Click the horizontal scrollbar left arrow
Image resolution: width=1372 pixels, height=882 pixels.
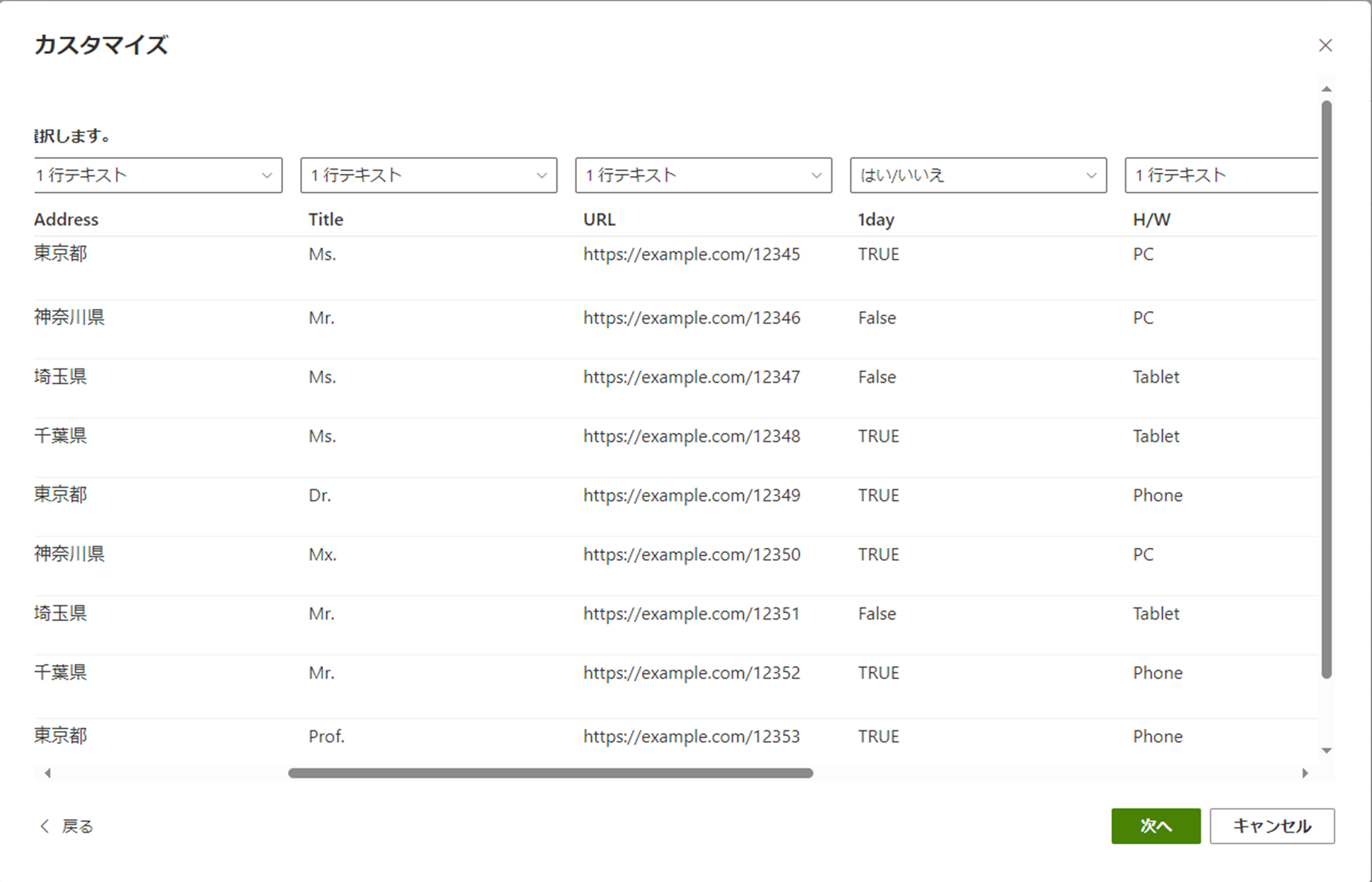coord(47,773)
